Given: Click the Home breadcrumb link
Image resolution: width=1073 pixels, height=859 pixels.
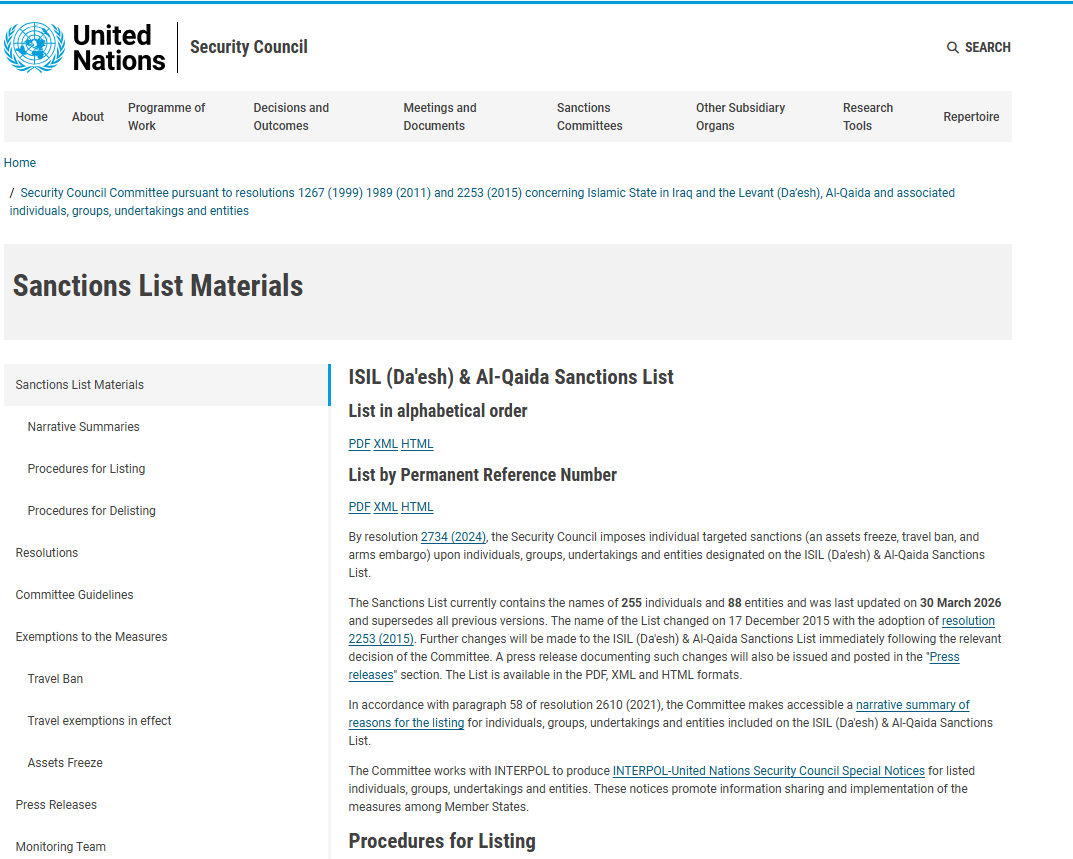Looking at the screenshot, I should (20, 163).
